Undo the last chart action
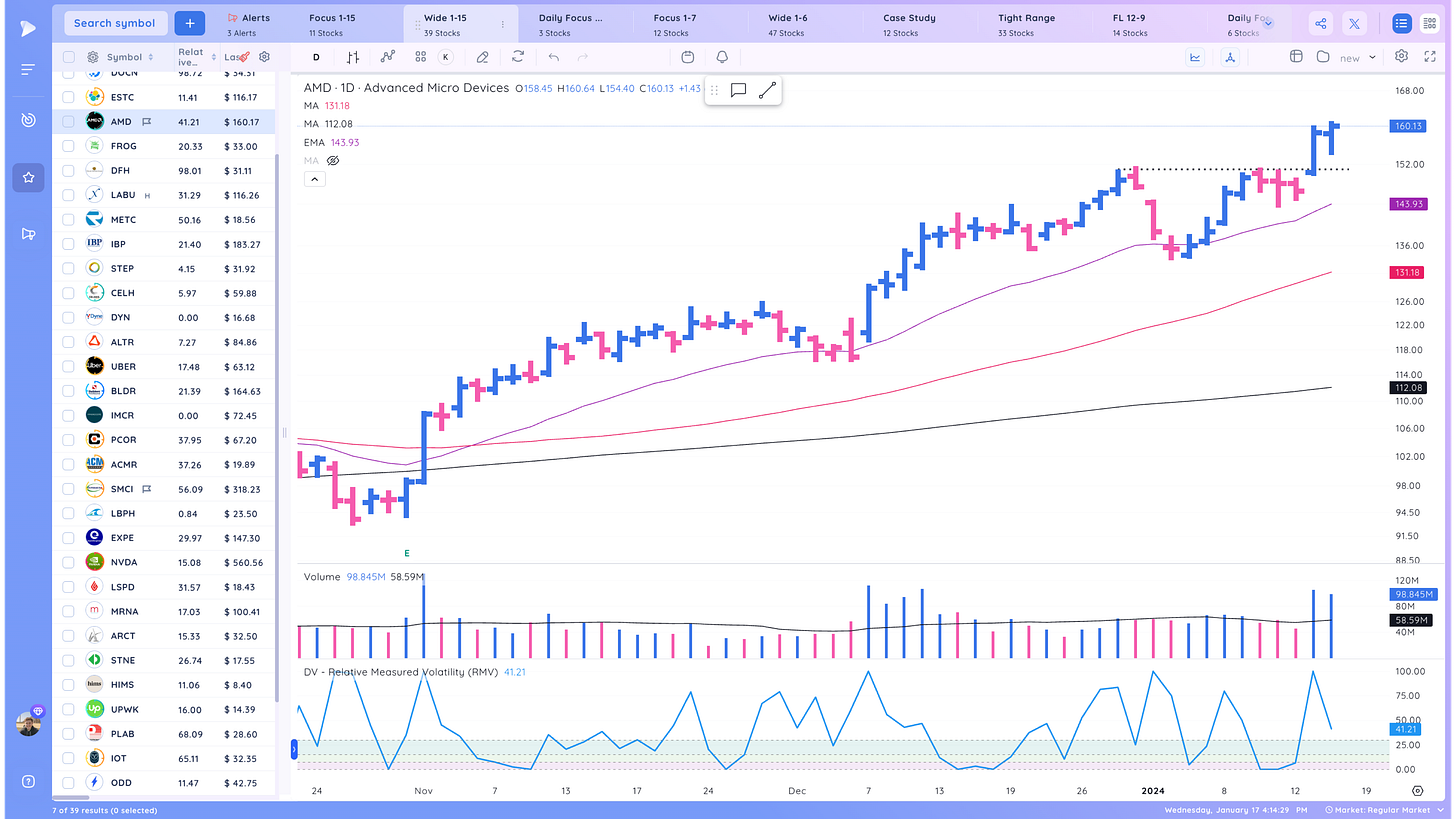 tap(554, 58)
